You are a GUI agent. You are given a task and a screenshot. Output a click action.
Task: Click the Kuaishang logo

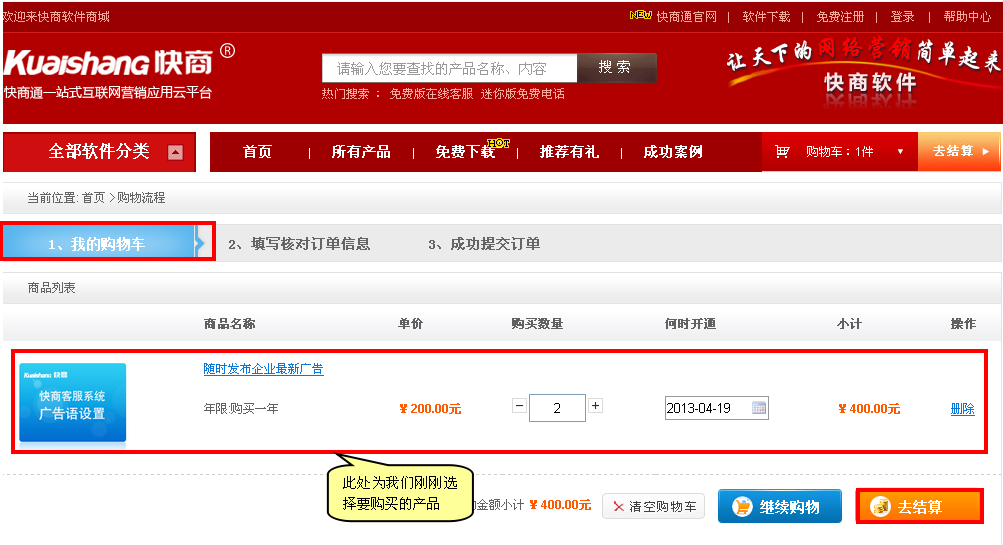(108, 63)
